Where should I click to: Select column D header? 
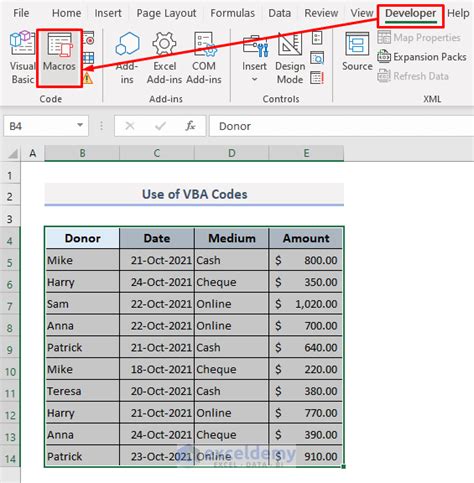point(231,153)
